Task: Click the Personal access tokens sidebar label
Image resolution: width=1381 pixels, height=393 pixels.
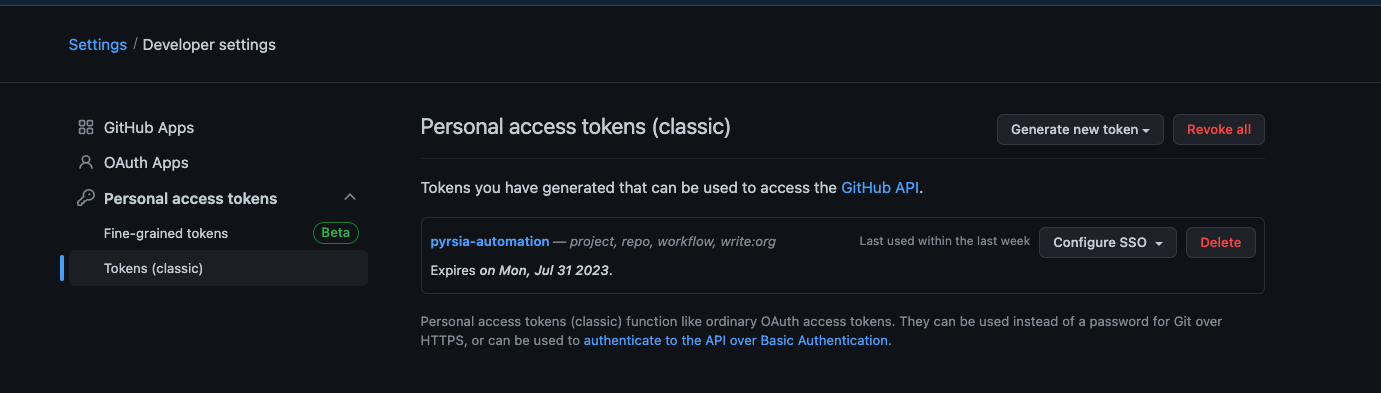Action: coord(191,198)
